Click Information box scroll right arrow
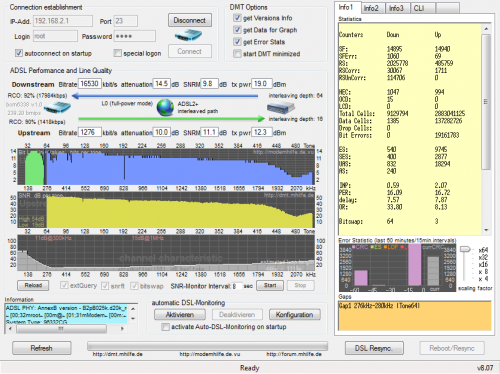The height and width of the screenshot is (374, 500). point(122,329)
